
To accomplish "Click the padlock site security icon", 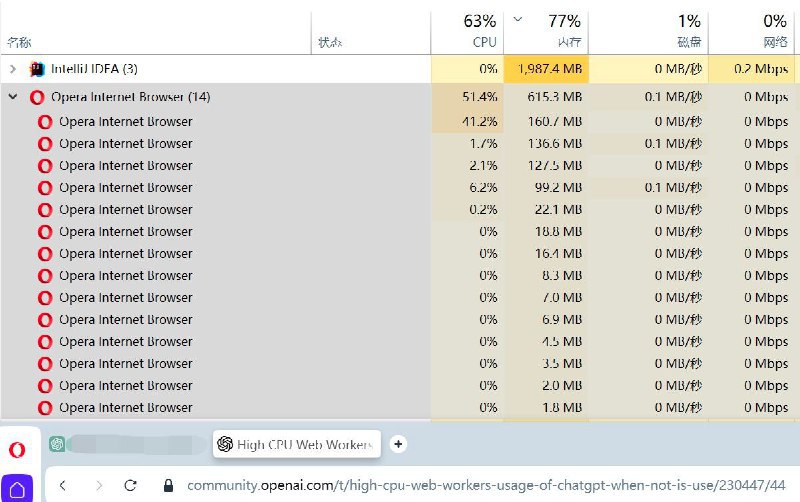I will point(168,486).
